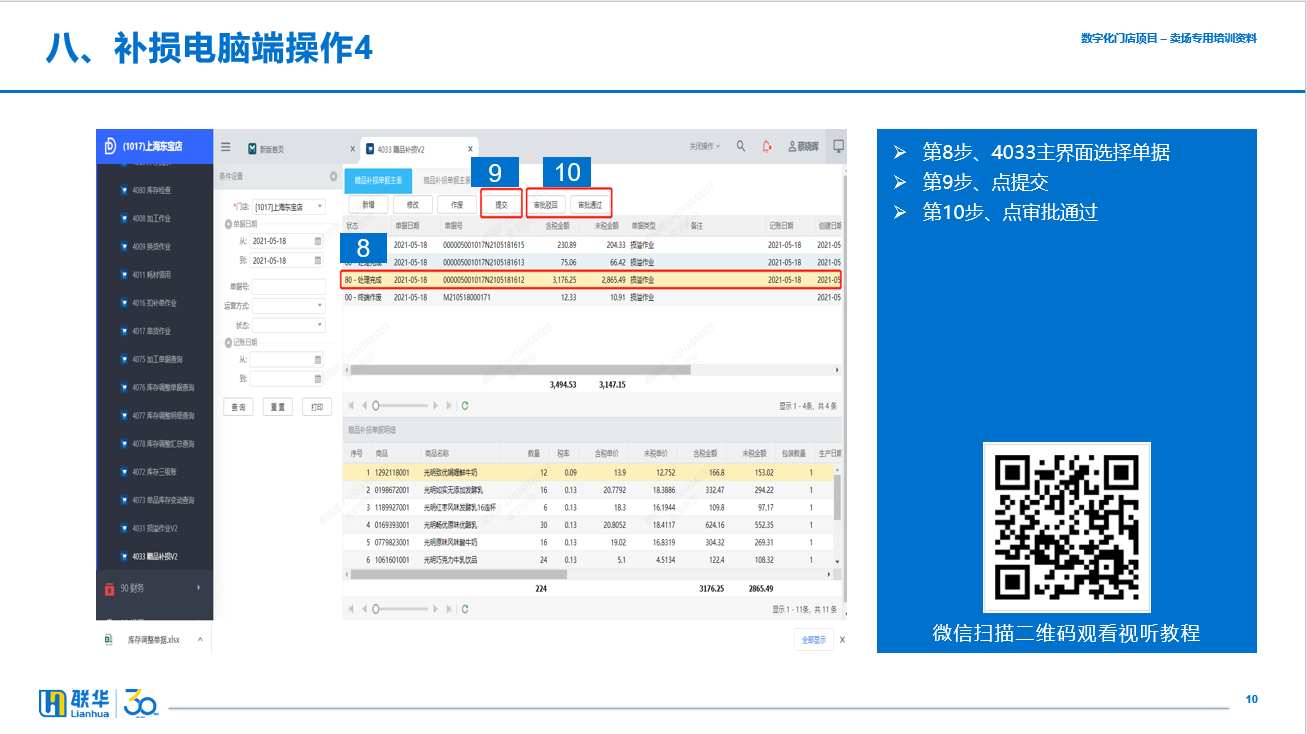Click icon beside 4011 耗材领用
Image resolution: width=1307 pixels, height=734 pixels.
124,274
